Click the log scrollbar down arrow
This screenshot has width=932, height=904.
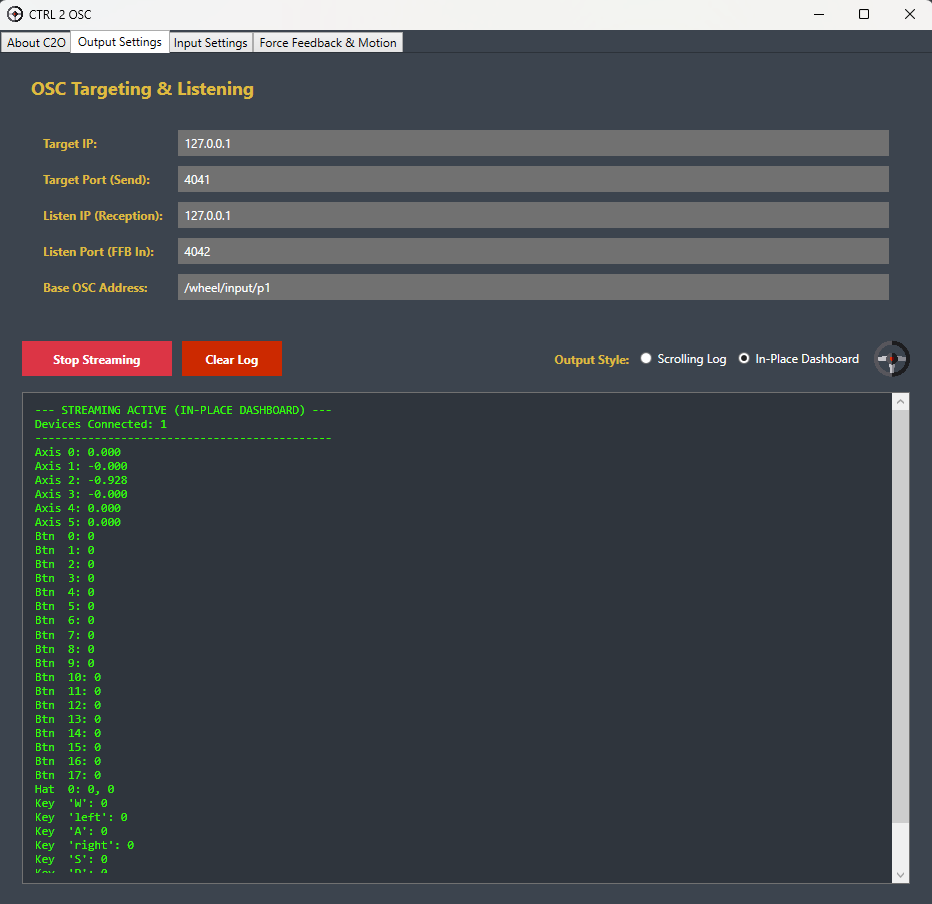[900, 874]
